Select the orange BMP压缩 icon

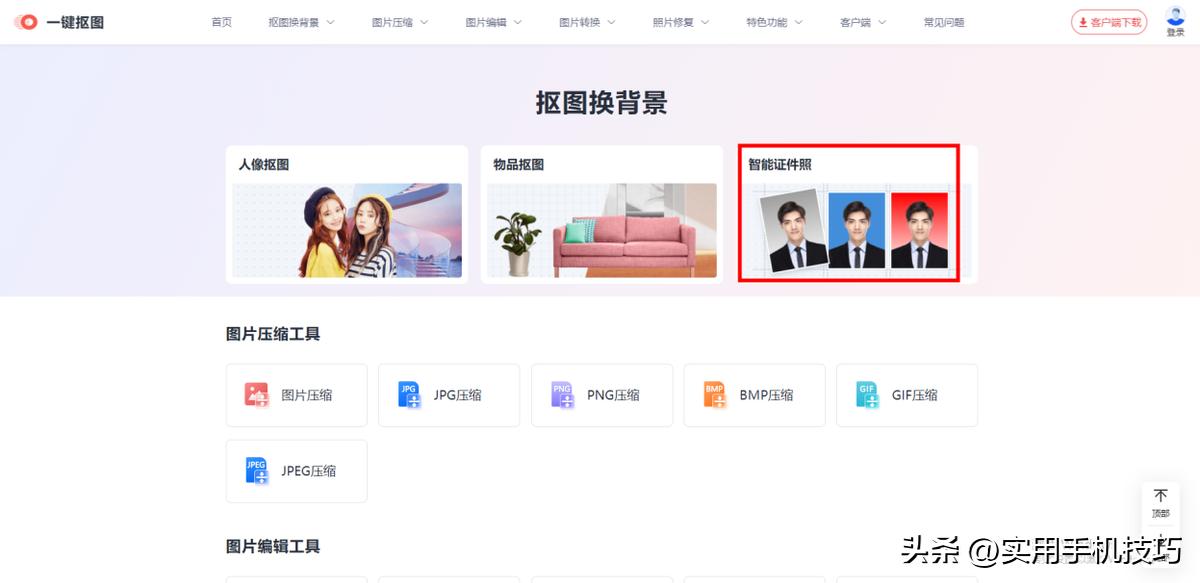pyautogui.click(x=715, y=394)
